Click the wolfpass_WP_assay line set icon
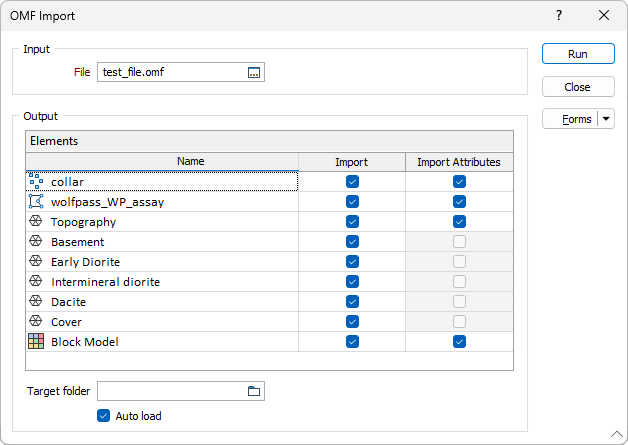628x445 pixels. coord(36,201)
